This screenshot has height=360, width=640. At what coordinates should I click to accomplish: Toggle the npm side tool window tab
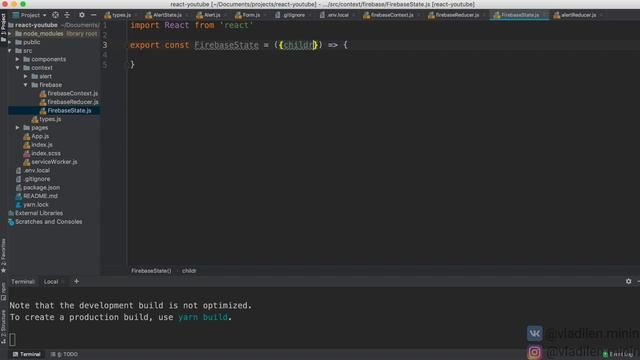(3, 291)
